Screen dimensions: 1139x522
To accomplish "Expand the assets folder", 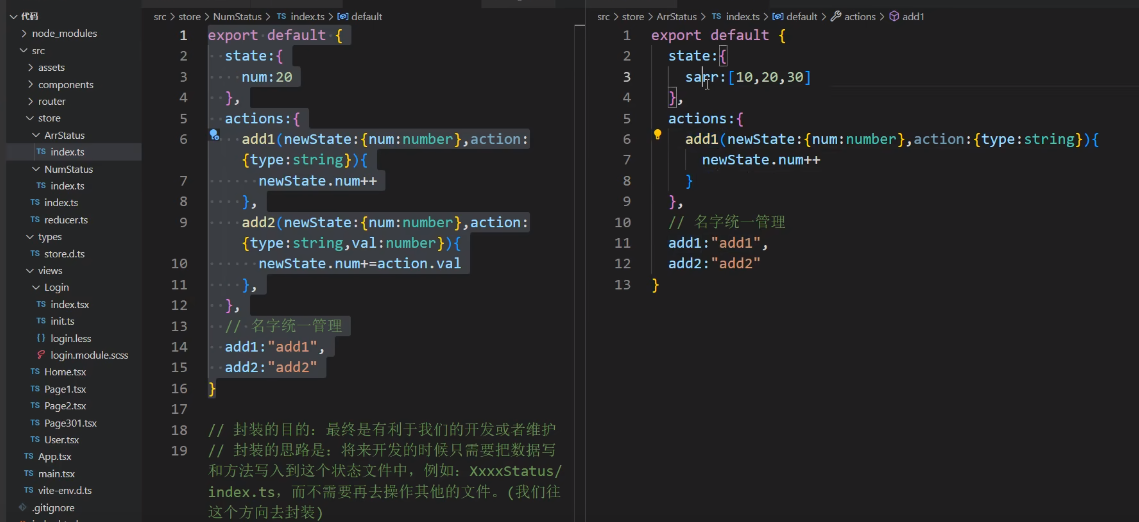I will [31, 68].
